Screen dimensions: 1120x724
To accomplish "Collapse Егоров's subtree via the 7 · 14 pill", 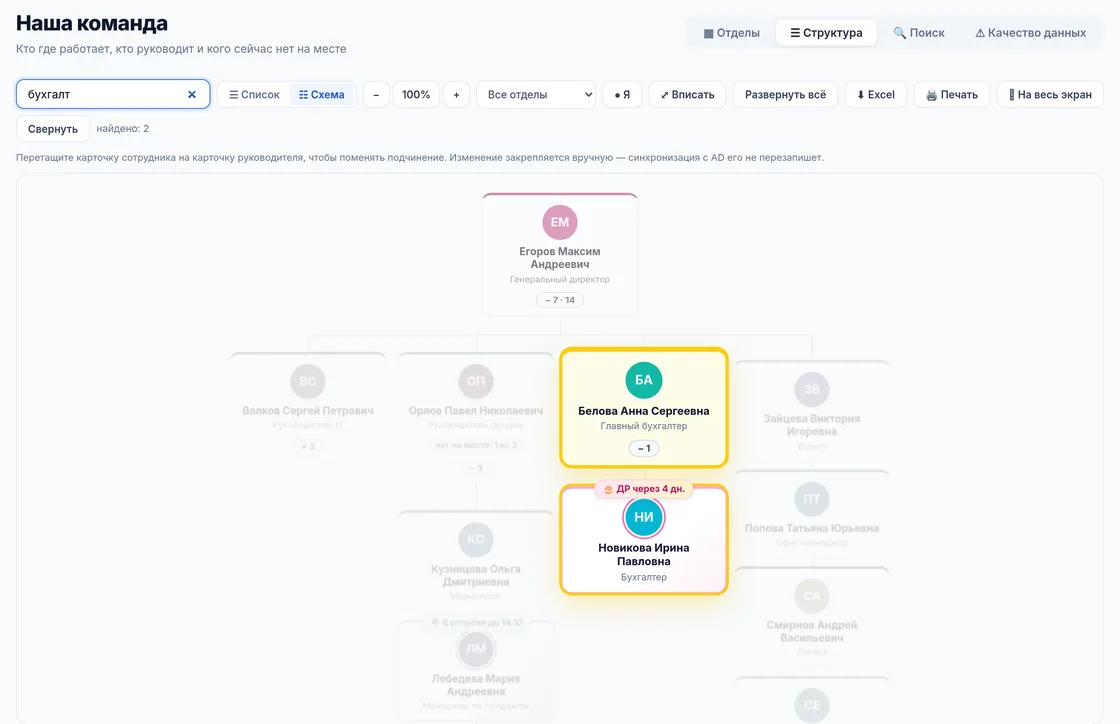I will tap(560, 300).
